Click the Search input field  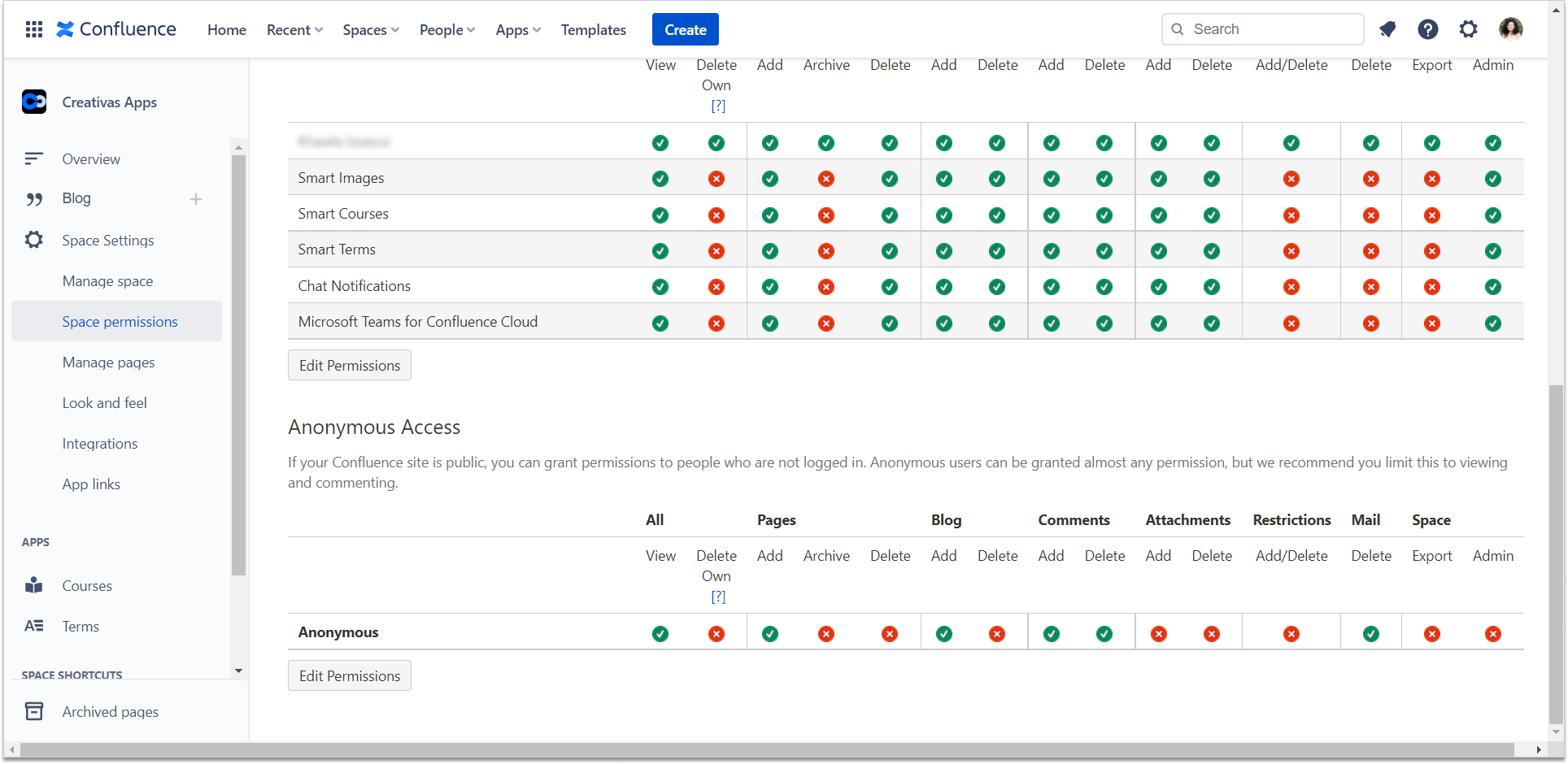(x=1273, y=29)
